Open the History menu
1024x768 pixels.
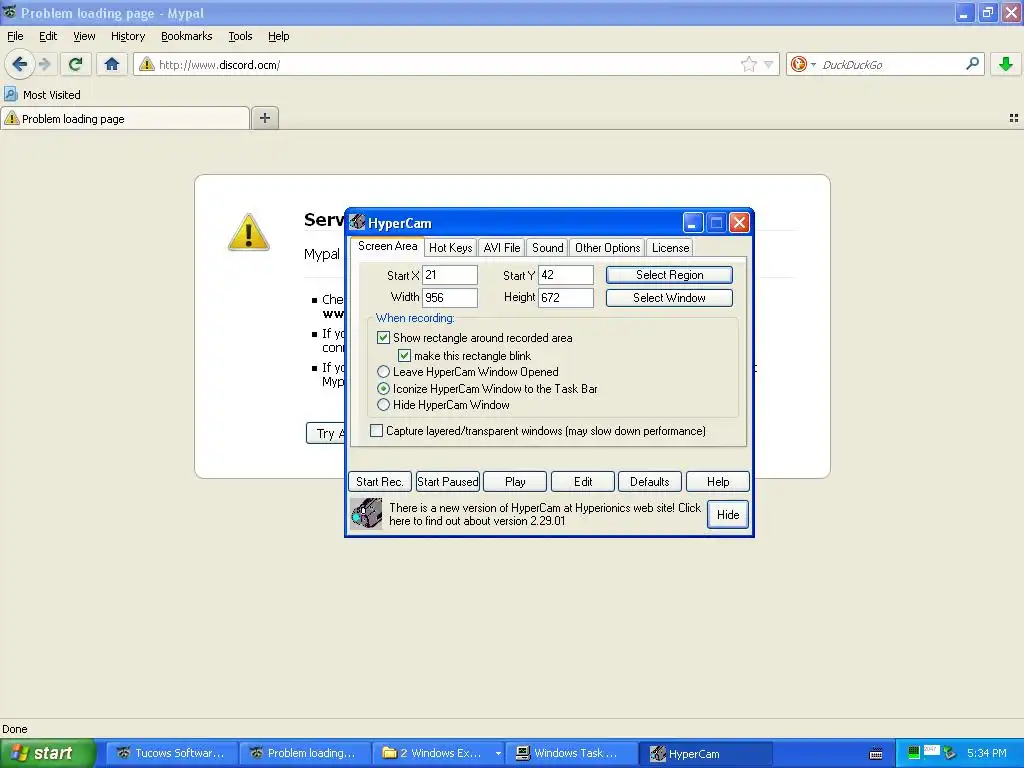[x=128, y=37]
